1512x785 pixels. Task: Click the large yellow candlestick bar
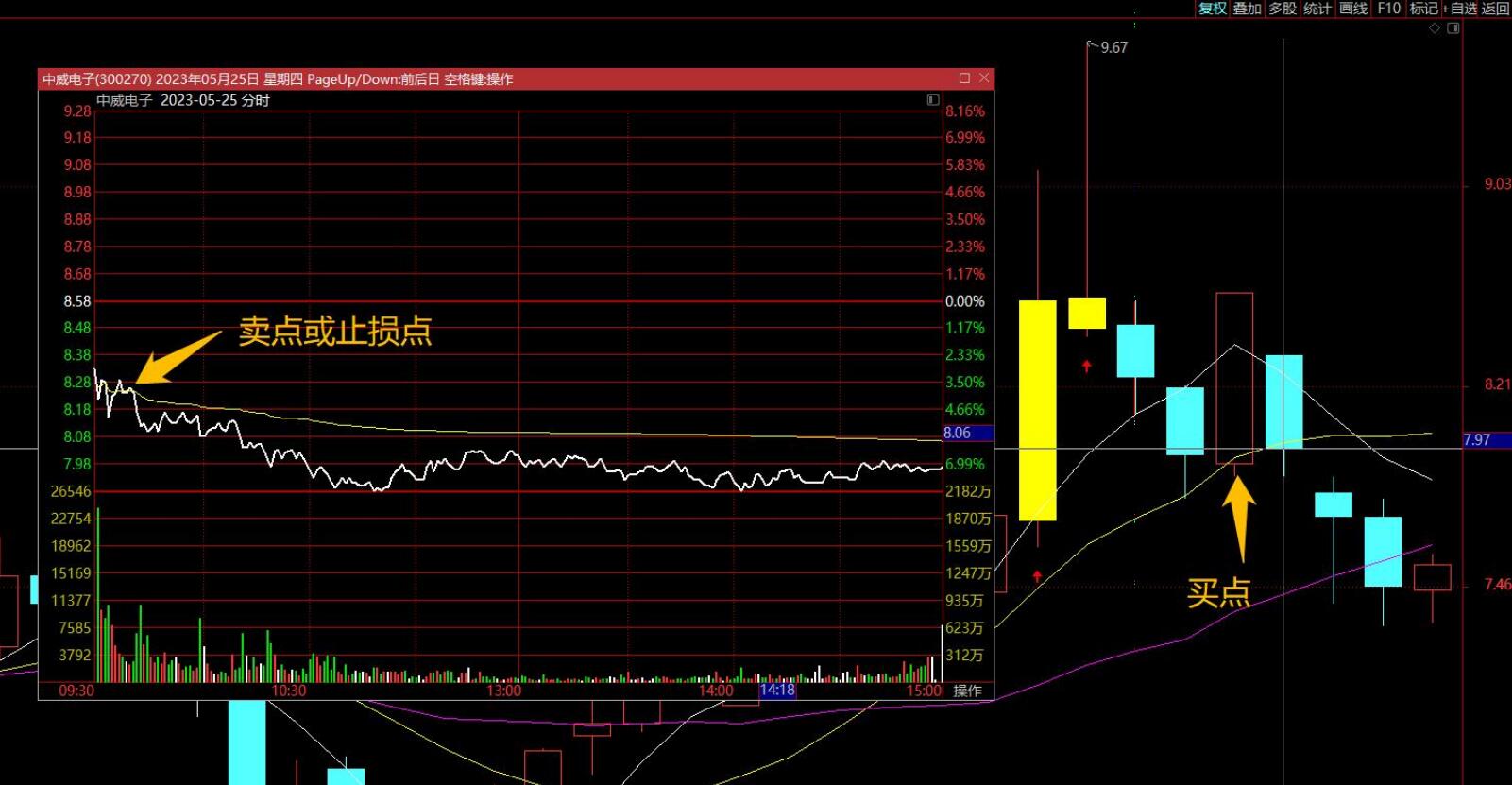pos(1037,410)
